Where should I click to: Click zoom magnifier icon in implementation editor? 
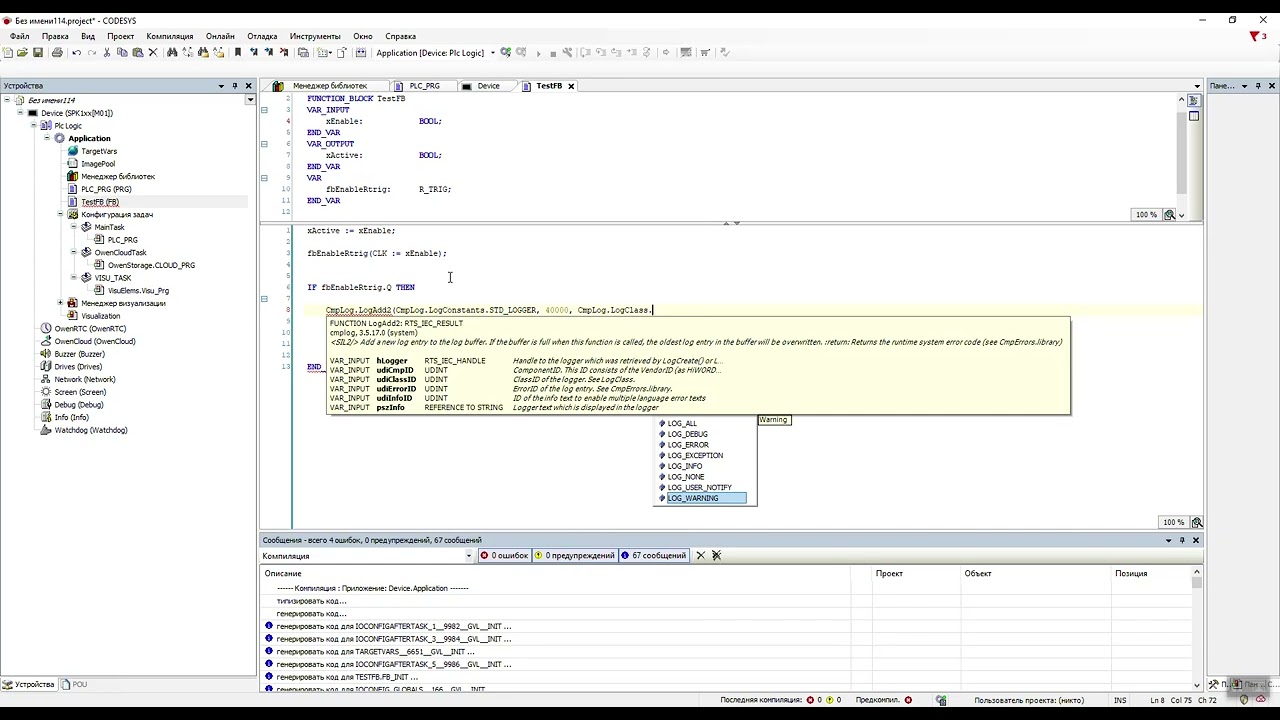pyautogui.click(x=1197, y=522)
